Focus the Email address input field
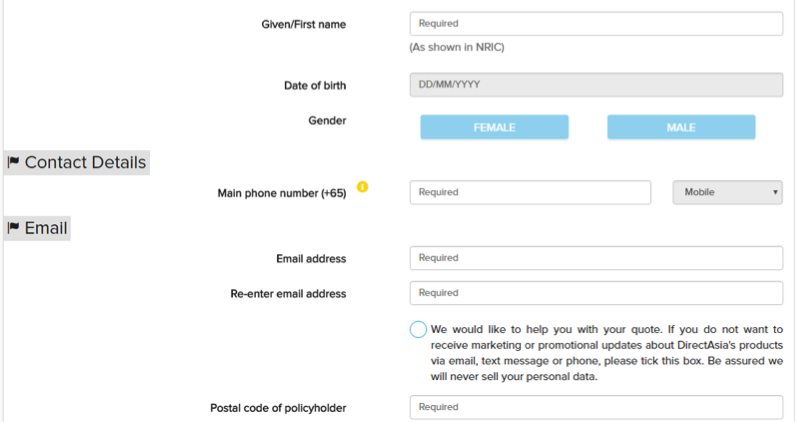Viewport: 796px width, 422px height. click(596, 258)
